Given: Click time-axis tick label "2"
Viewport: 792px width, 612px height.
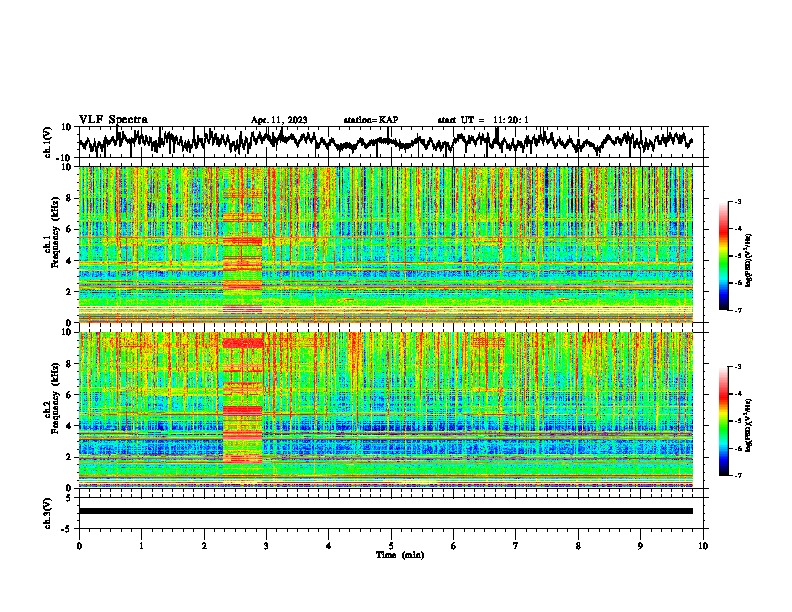Looking at the screenshot, I should click(204, 546).
